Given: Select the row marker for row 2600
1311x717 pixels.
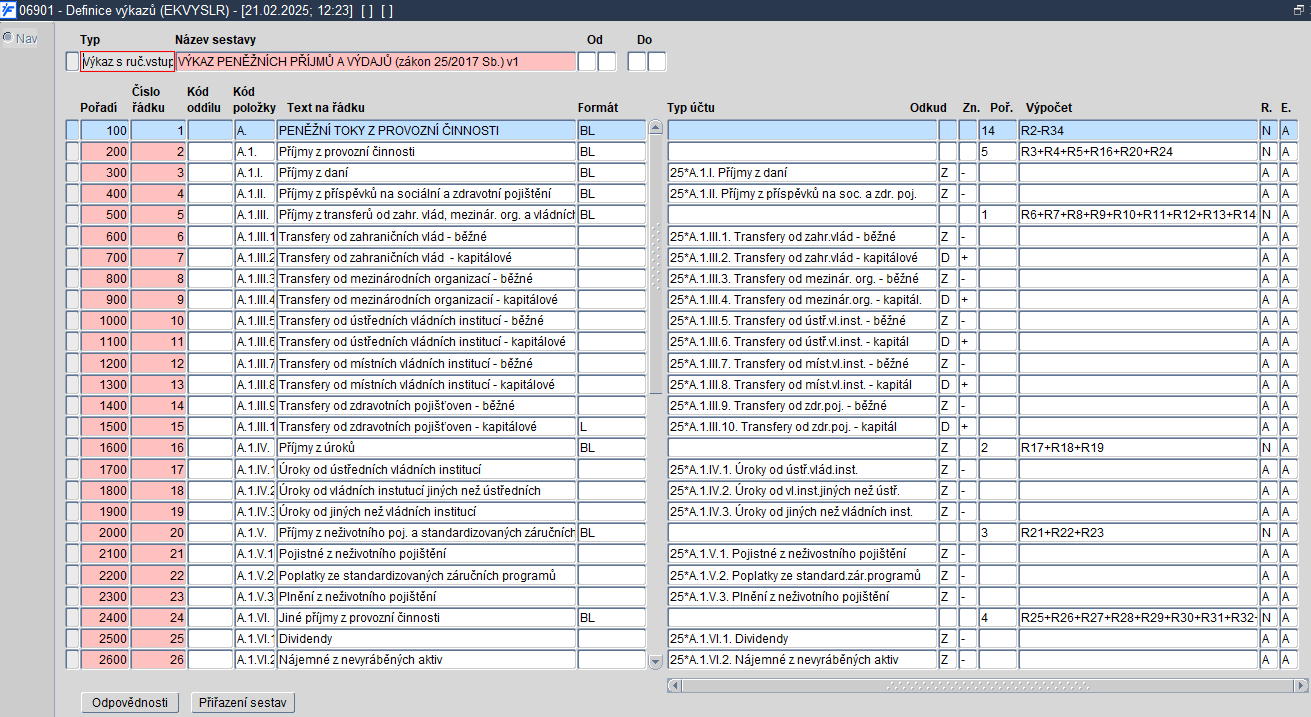Looking at the screenshot, I should [x=72, y=660].
